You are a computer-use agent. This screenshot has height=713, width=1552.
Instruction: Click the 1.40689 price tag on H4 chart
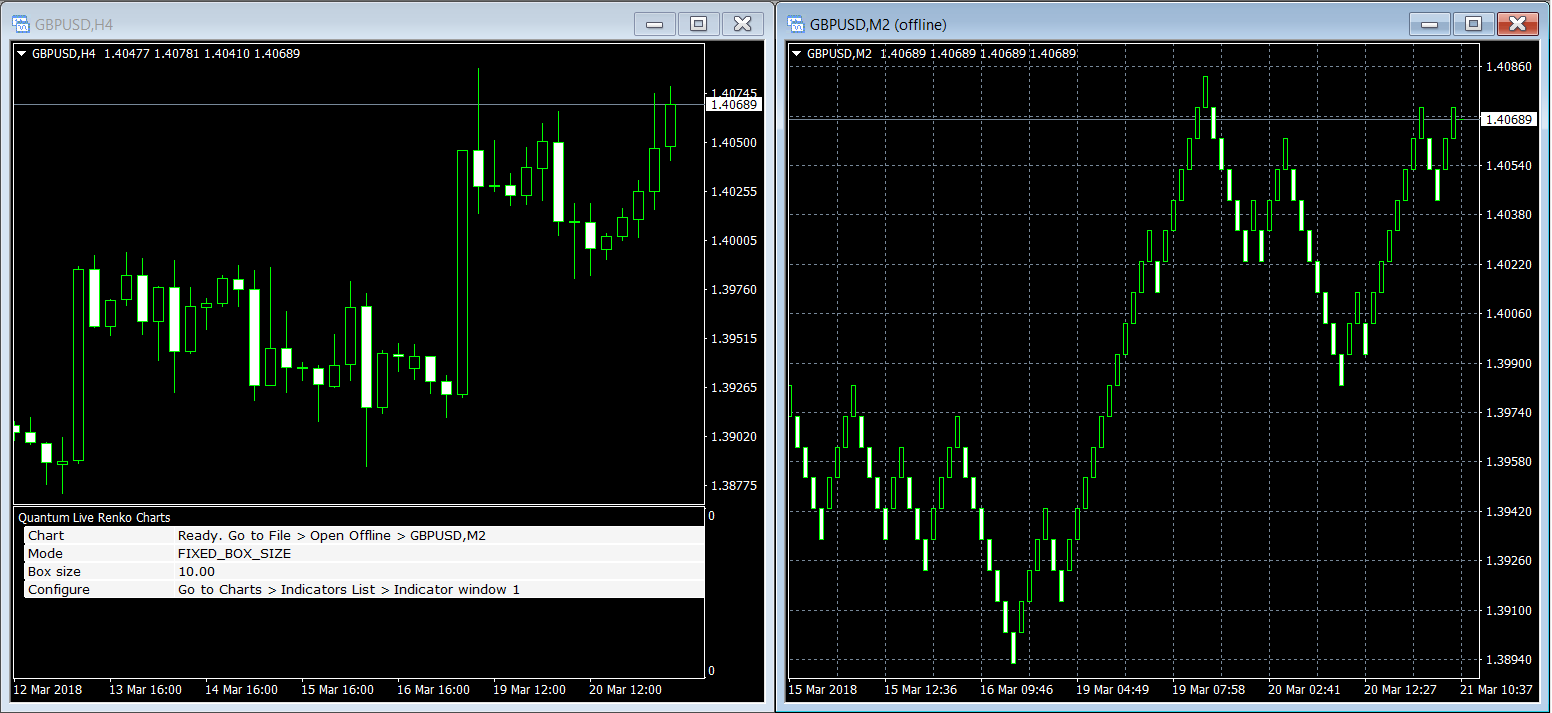point(733,105)
